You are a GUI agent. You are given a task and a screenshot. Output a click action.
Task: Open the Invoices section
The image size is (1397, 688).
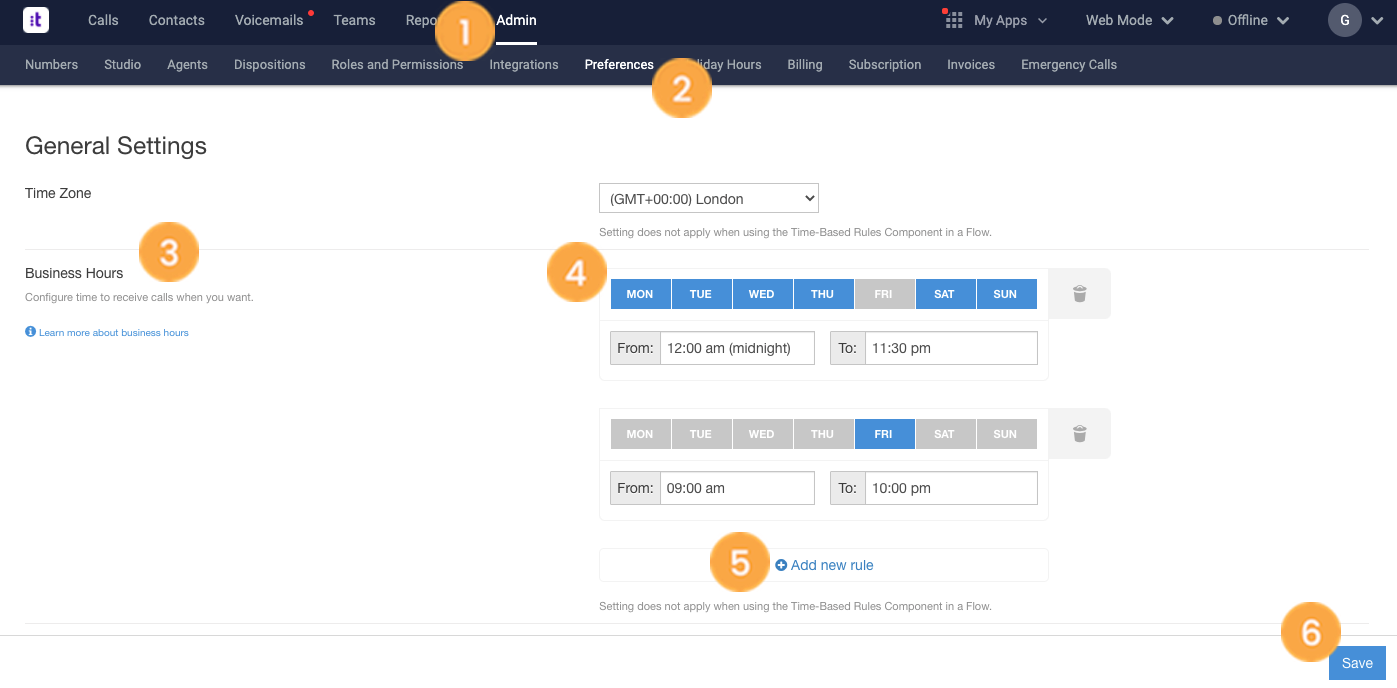pos(971,64)
